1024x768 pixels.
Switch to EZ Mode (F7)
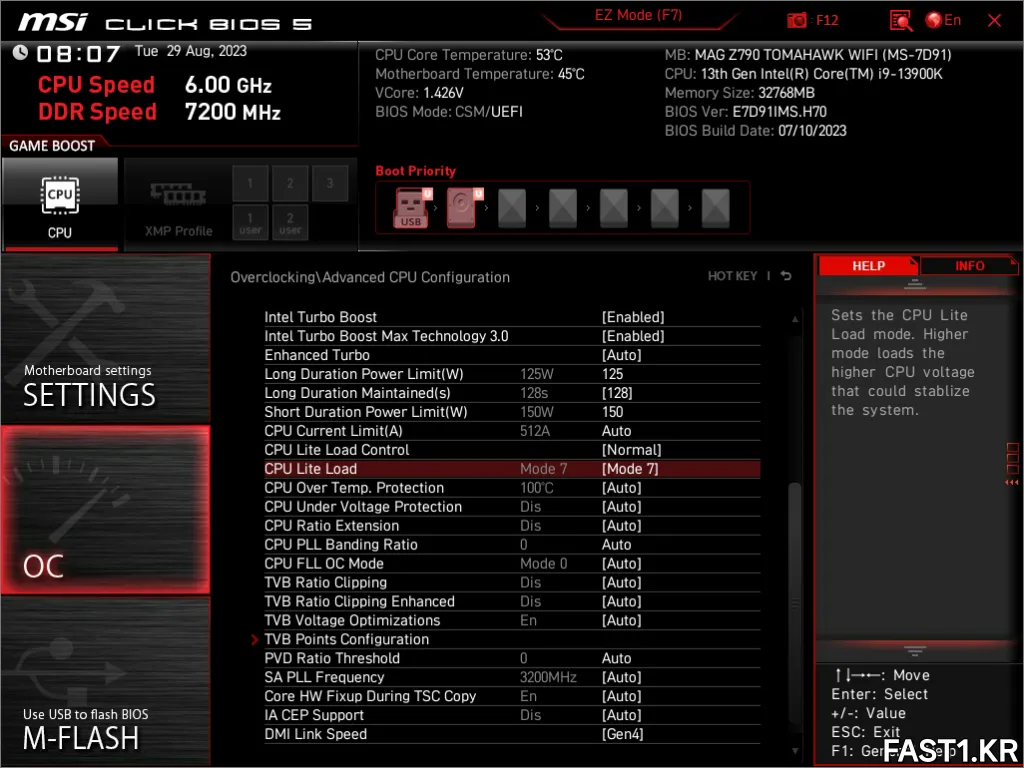638,15
